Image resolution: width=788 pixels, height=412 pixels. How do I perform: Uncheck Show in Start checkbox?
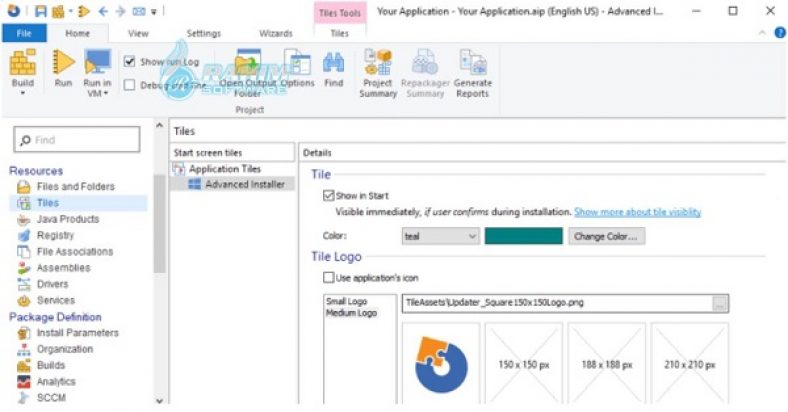click(x=329, y=195)
